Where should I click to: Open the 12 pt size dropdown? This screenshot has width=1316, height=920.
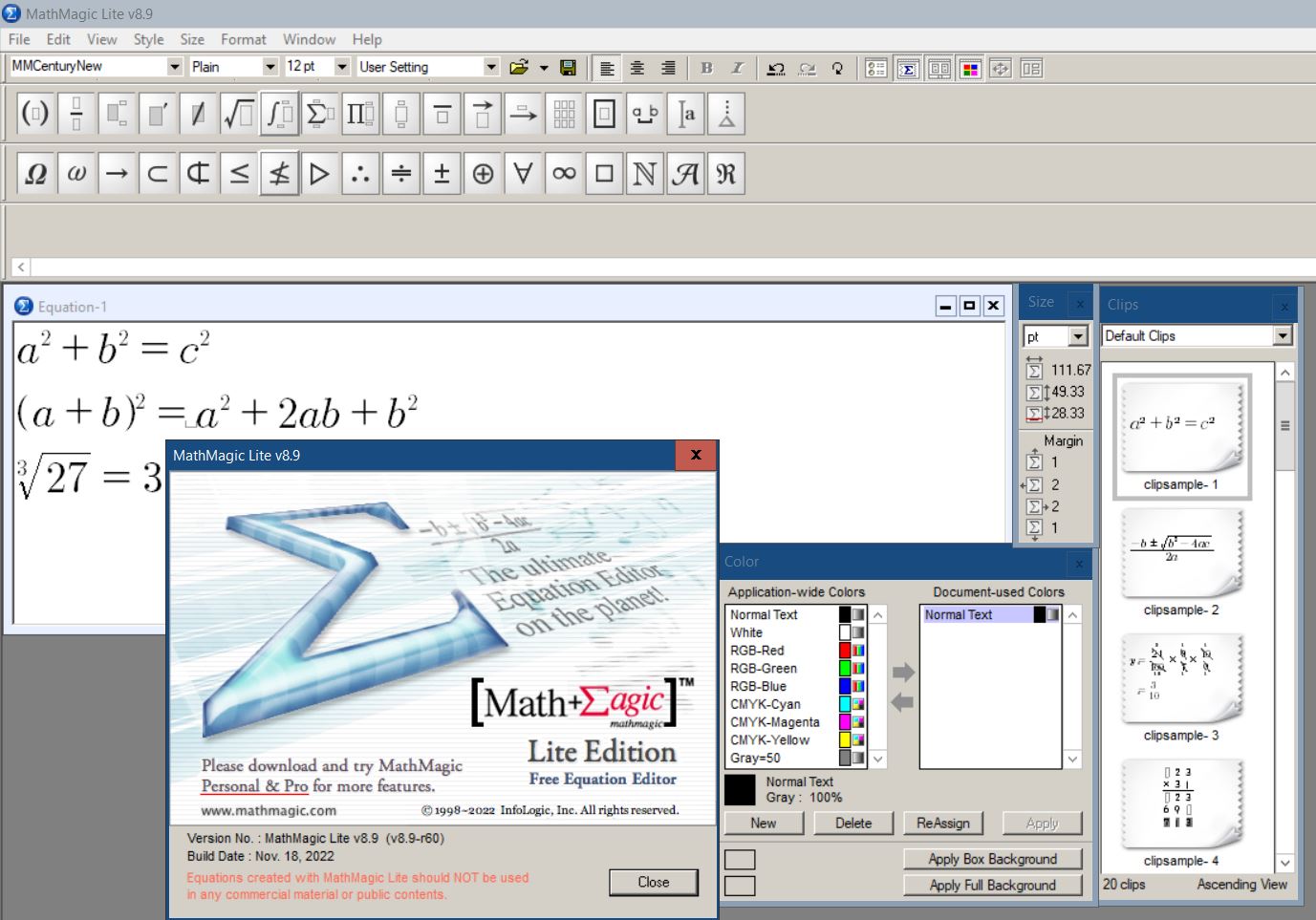(342, 66)
